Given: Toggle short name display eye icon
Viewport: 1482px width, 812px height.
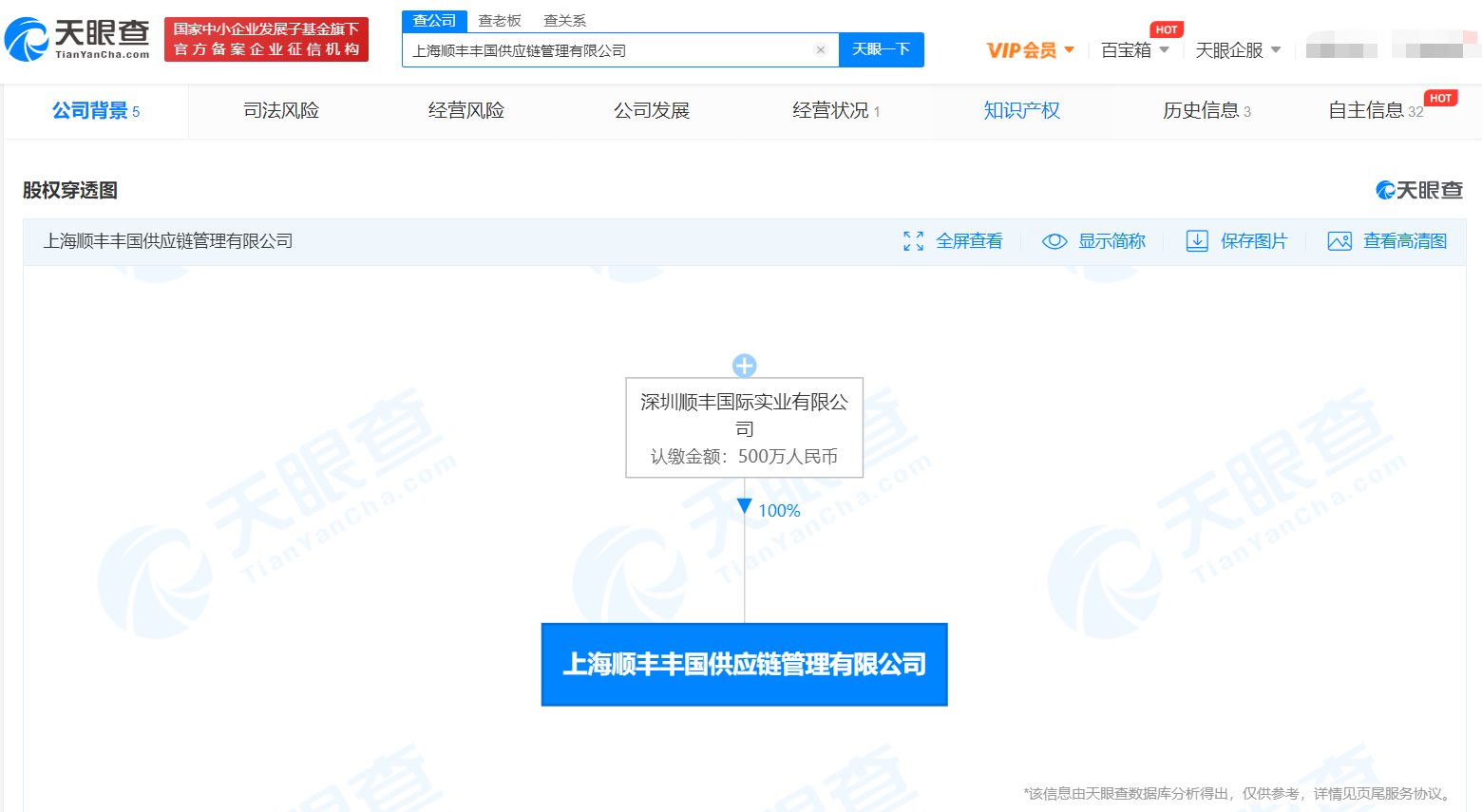Looking at the screenshot, I should 1054,241.
